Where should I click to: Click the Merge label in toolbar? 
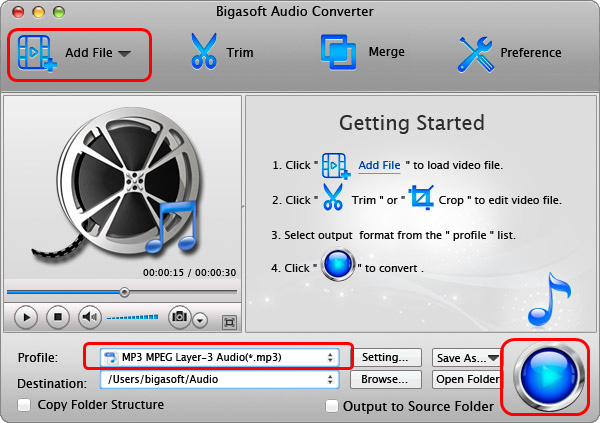386,52
